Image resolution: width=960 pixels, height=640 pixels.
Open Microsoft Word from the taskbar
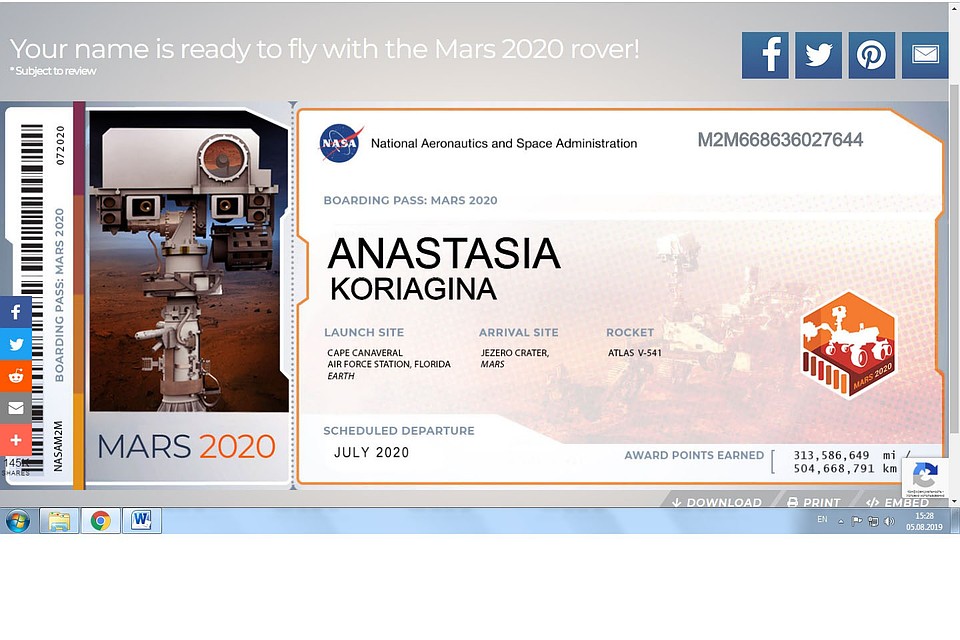pos(142,521)
